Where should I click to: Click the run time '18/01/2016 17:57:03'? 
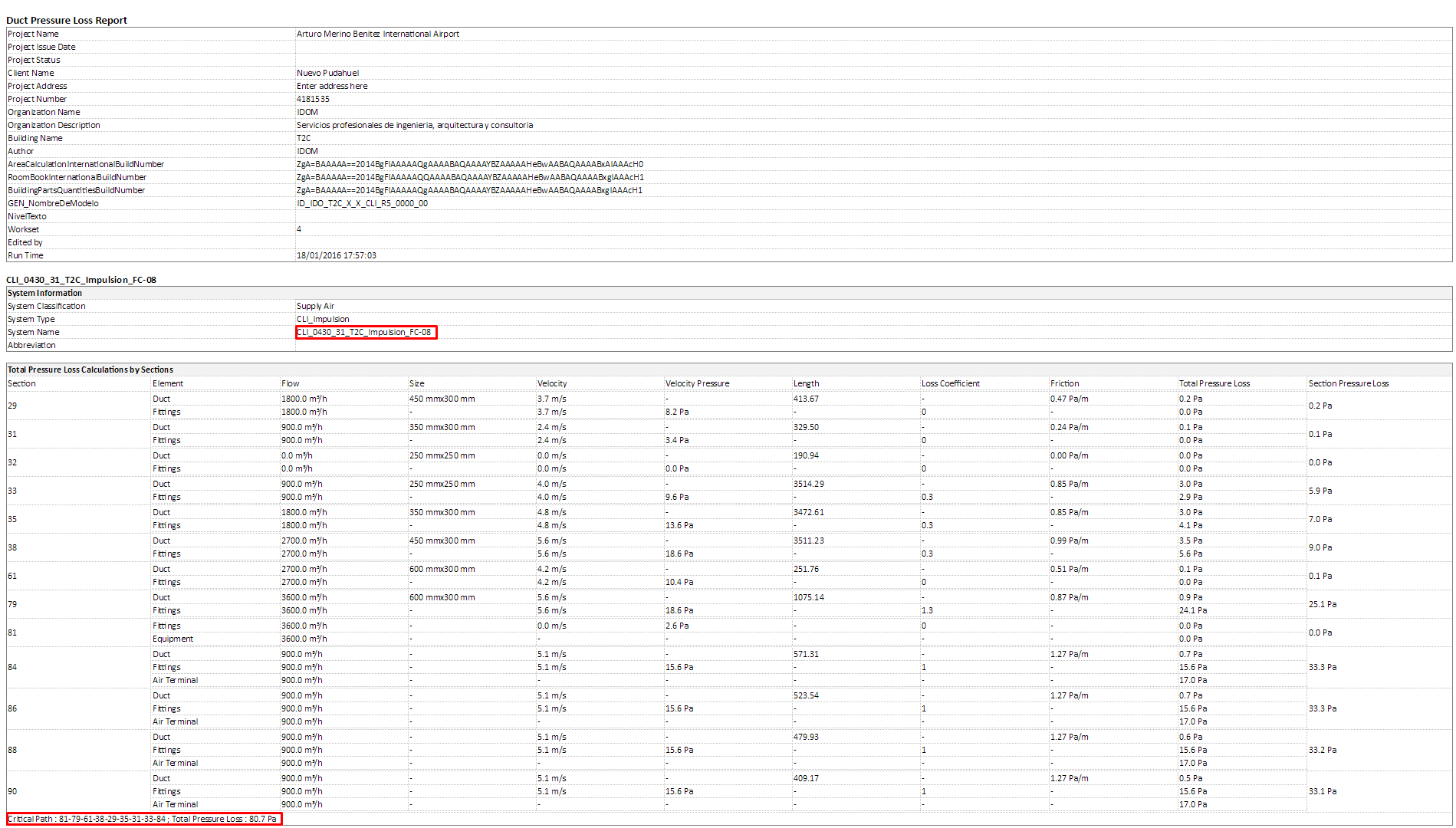[337, 255]
